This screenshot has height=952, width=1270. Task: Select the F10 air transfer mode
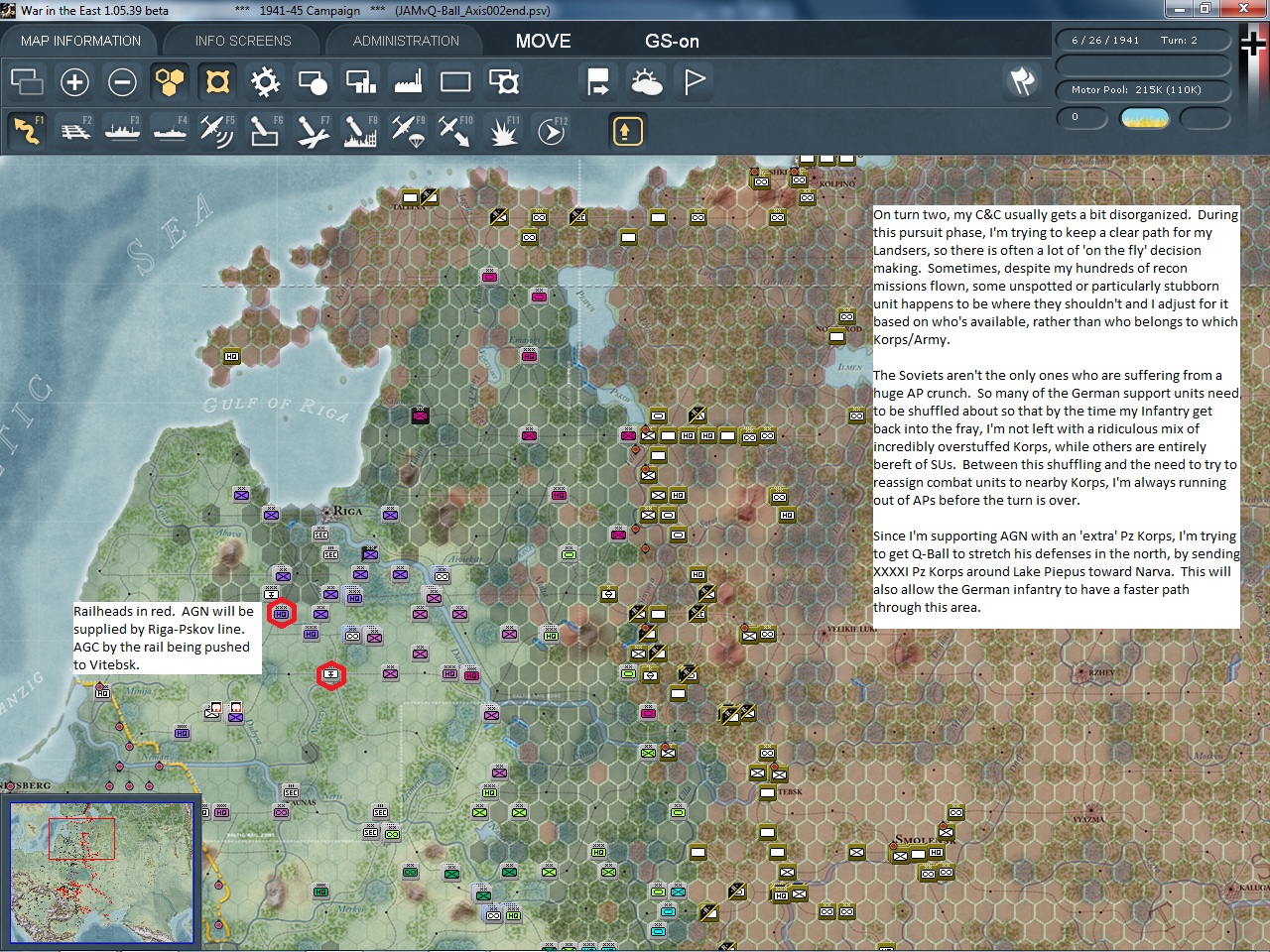455,131
